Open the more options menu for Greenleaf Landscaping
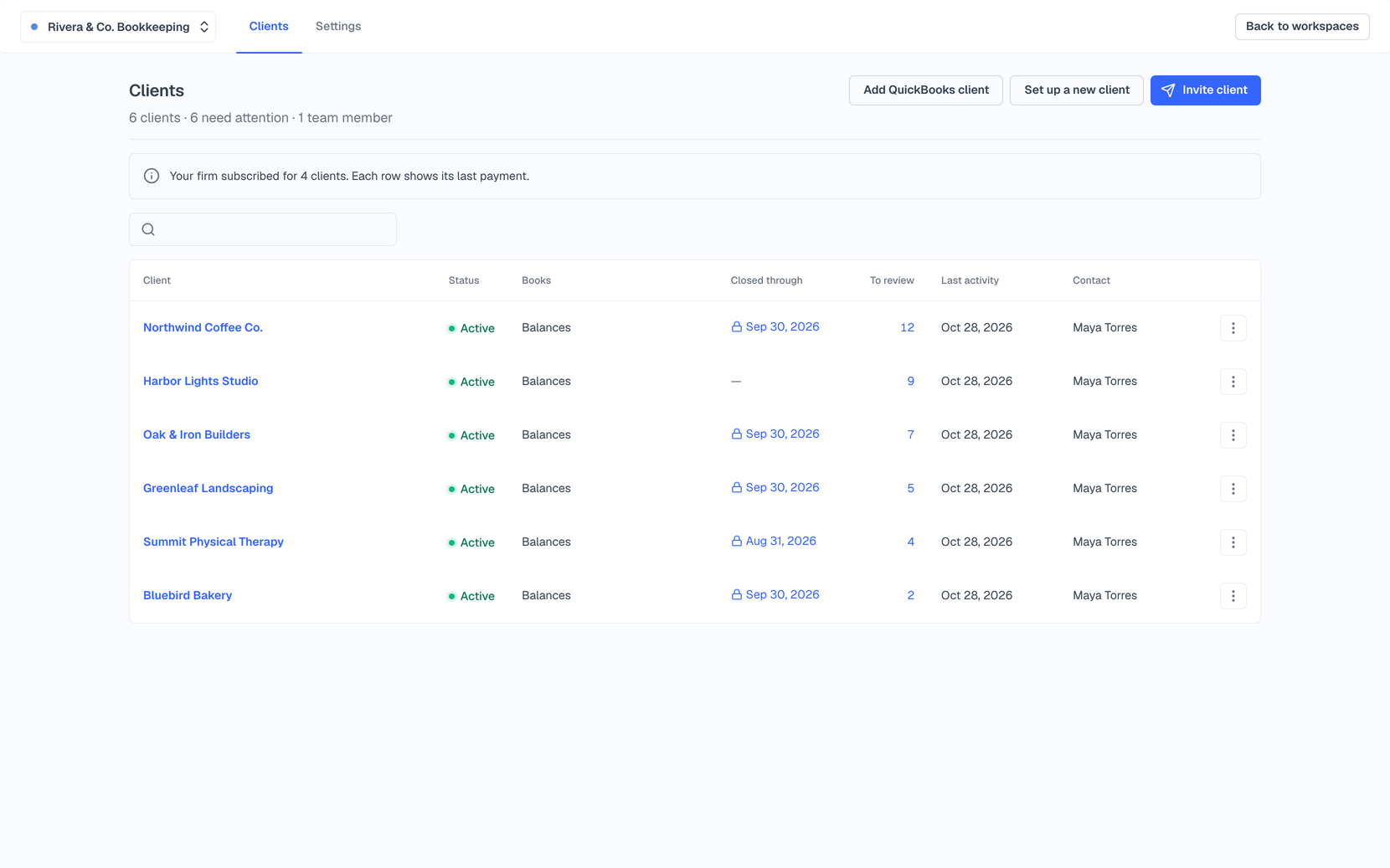 pyautogui.click(x=1233, y=489)
